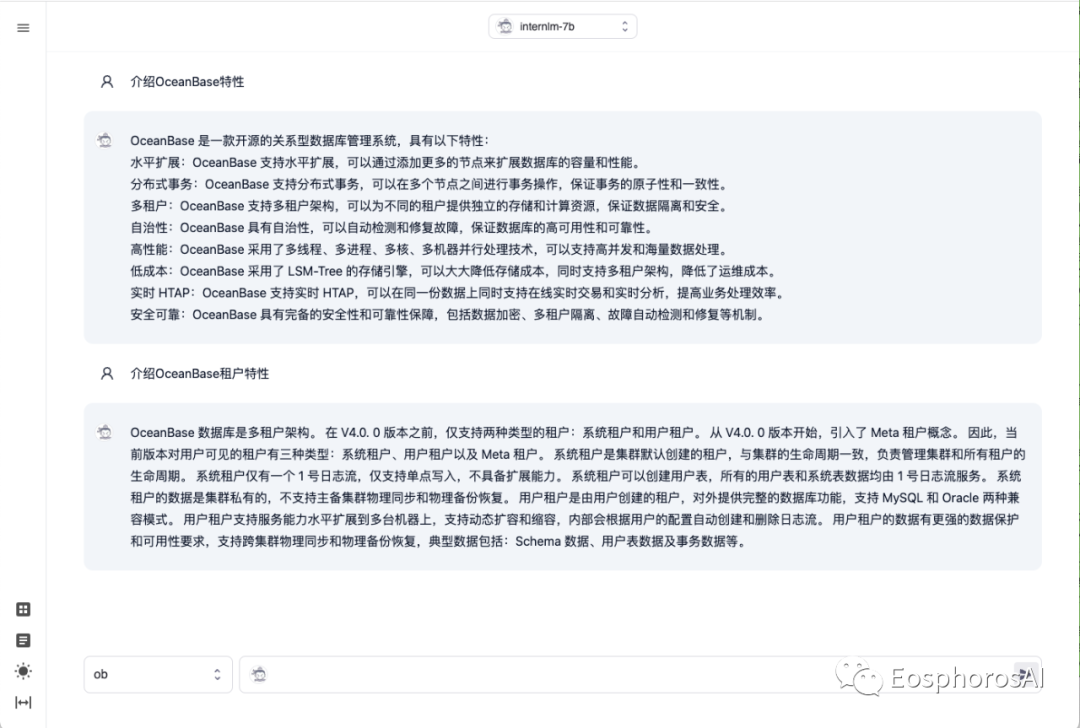Screen dimensions: 1080x728
Task: Open the grid apps icon in the sidebar
Action: click(x=23, y=610)
